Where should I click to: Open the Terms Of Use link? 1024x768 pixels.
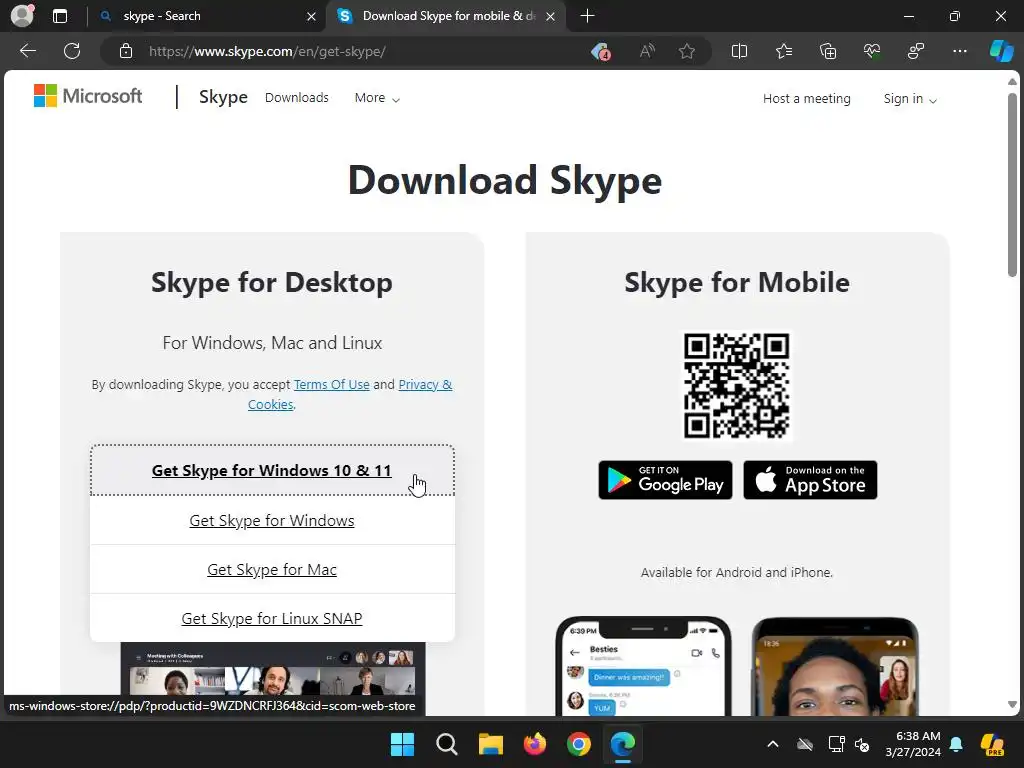pos(331,384)
